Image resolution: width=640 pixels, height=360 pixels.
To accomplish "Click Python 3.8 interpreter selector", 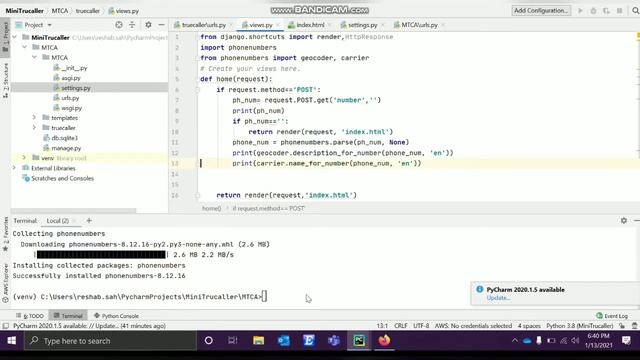I will click(580, 326).
